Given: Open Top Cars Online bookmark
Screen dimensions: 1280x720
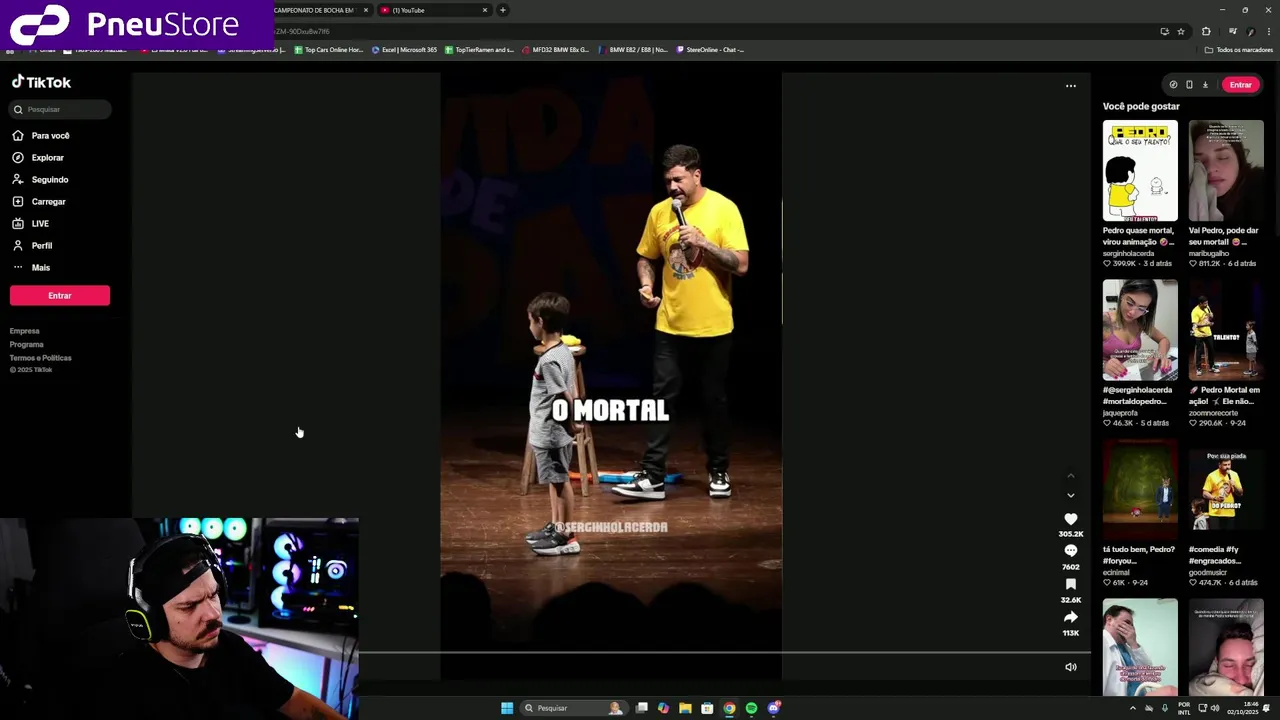Looking at the screenshot, I should point(328,49).
